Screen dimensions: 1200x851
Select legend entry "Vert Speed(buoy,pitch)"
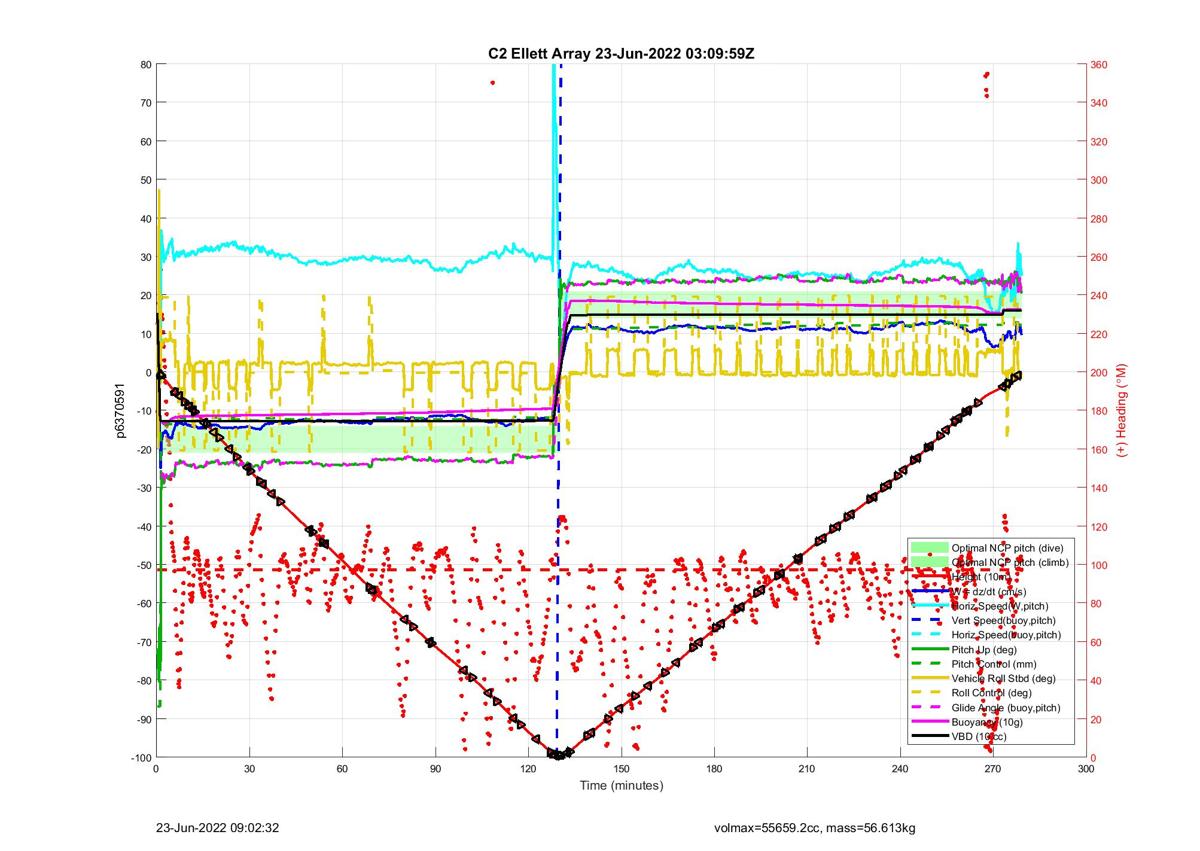1003,620
